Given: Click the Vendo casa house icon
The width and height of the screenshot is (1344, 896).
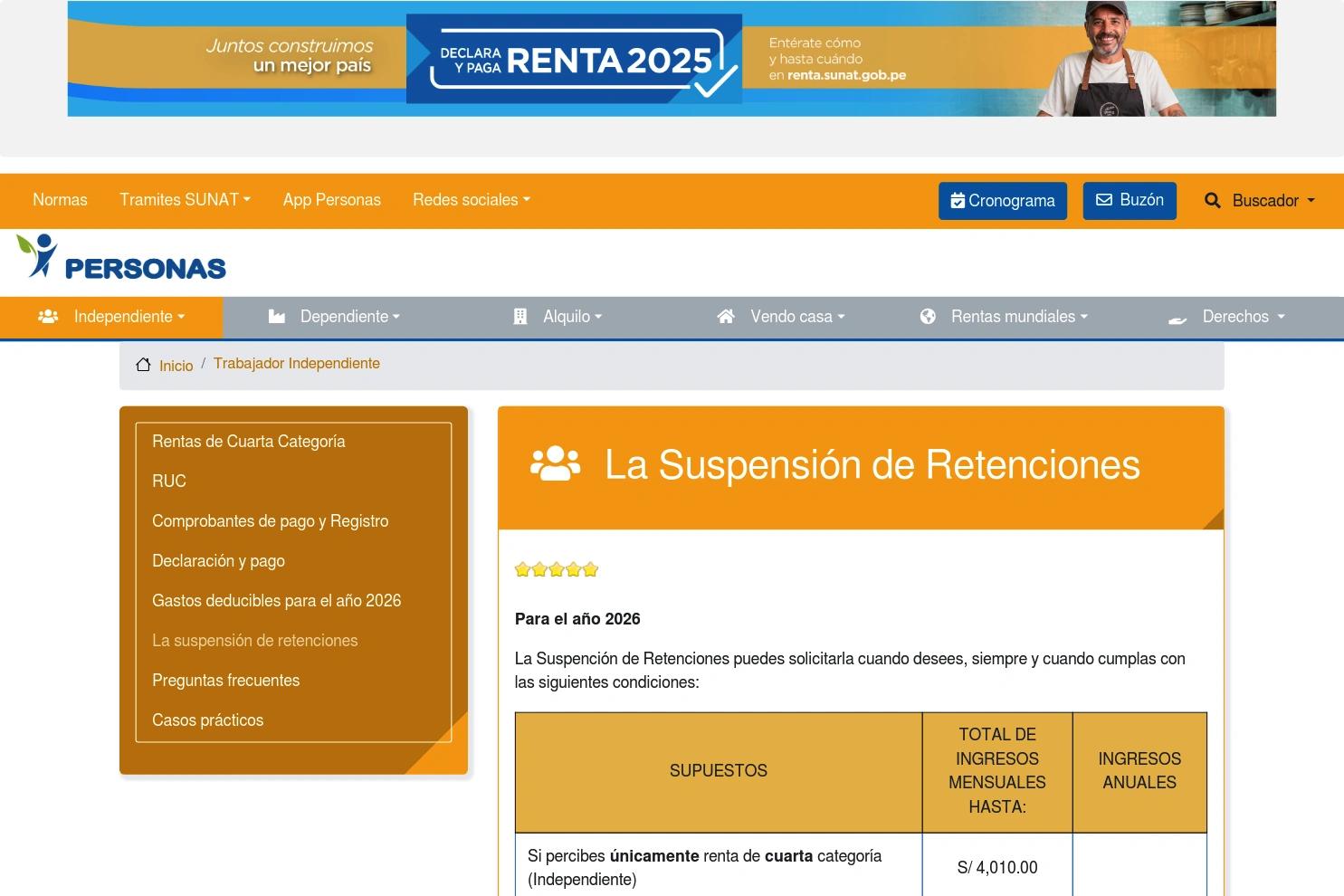Looking at the screenshot, I should point(726,317).
